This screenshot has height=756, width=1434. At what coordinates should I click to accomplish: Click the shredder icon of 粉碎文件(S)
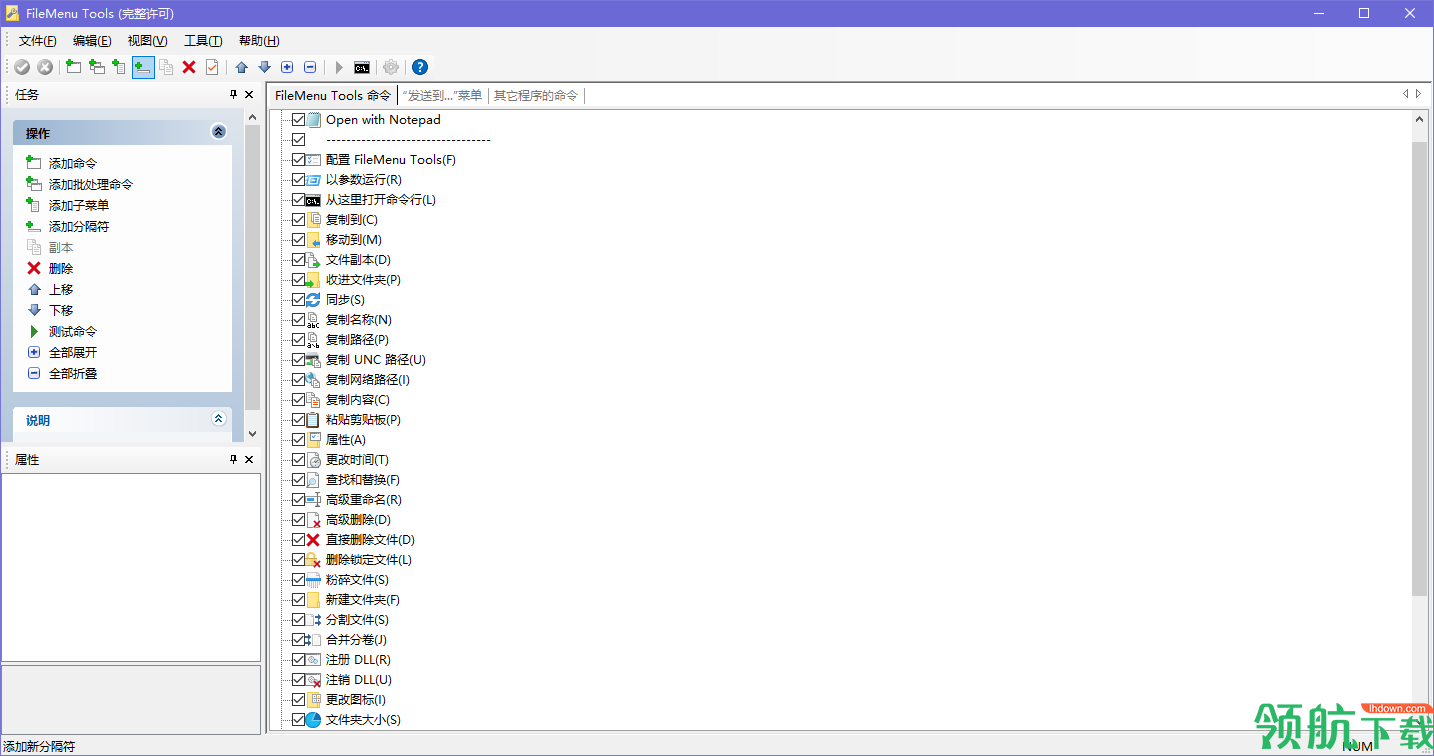click(314, 580)
